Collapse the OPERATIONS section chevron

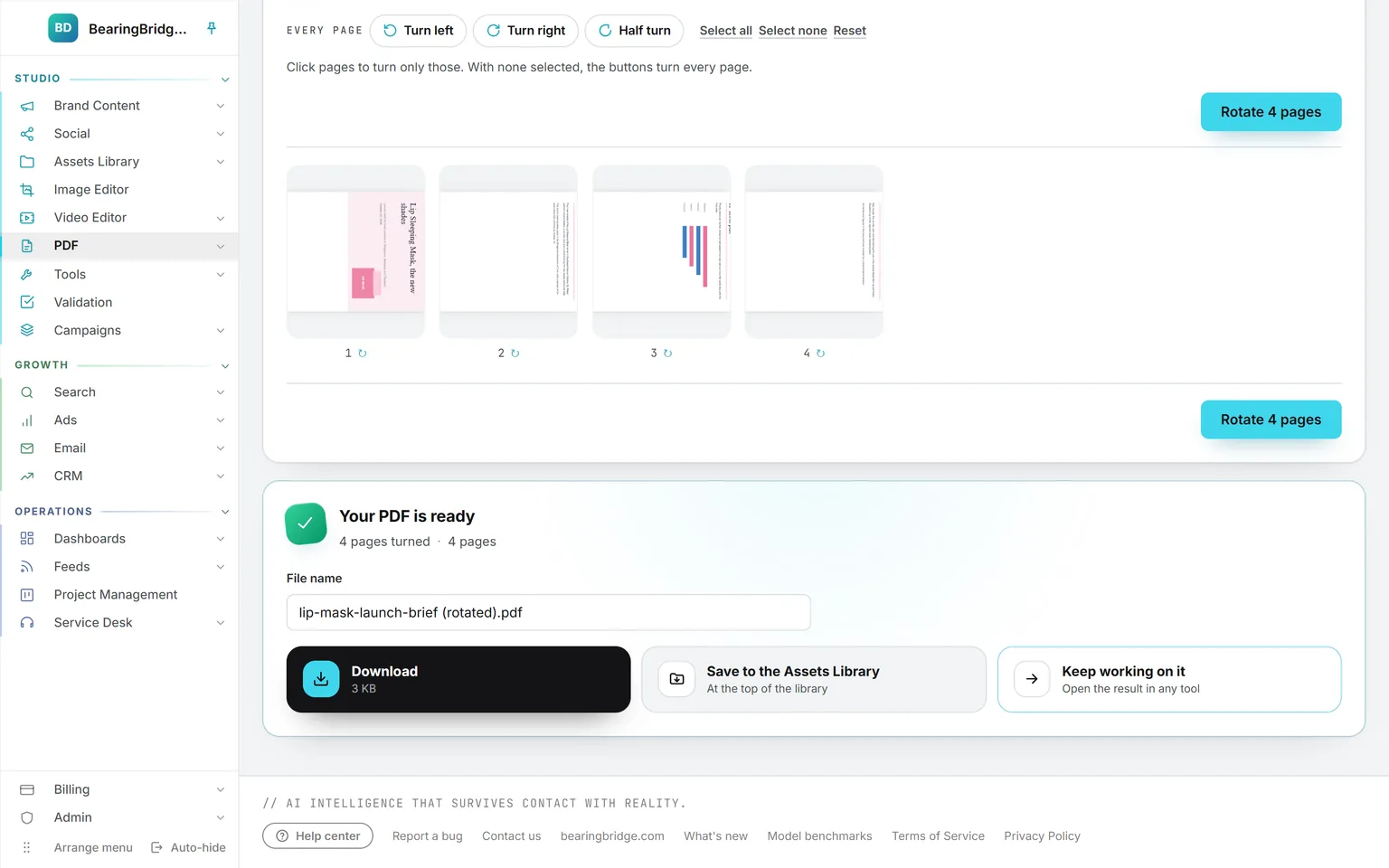click(x=225, y=513)
